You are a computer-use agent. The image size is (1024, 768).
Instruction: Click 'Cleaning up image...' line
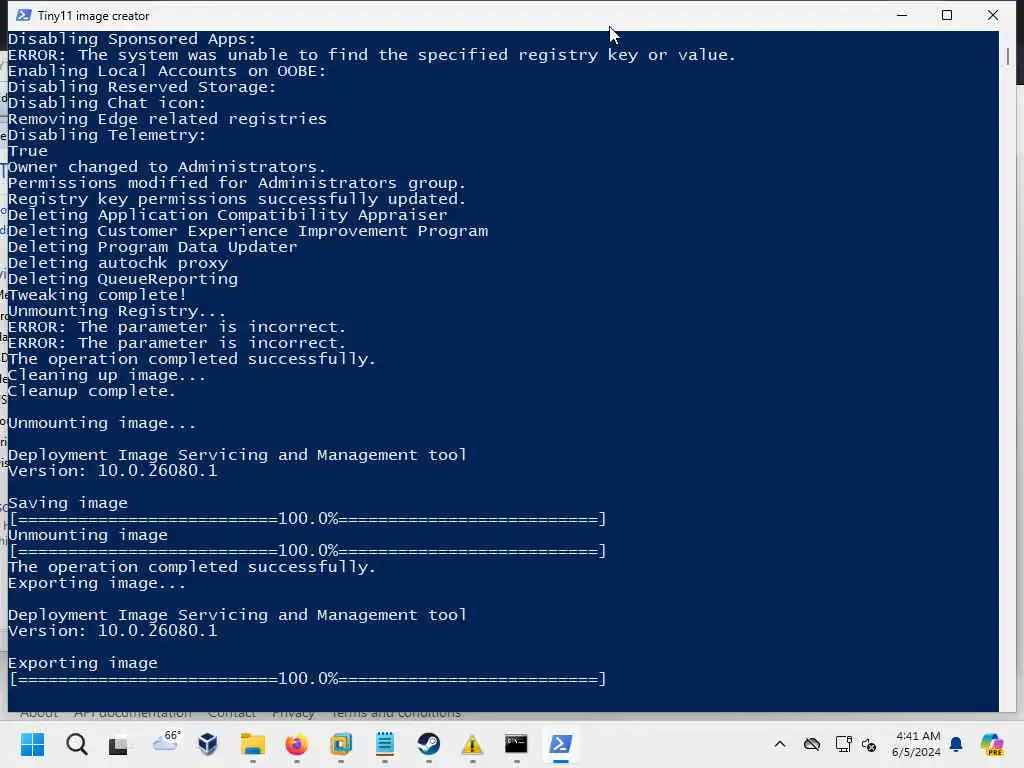(x=107, y=375)
